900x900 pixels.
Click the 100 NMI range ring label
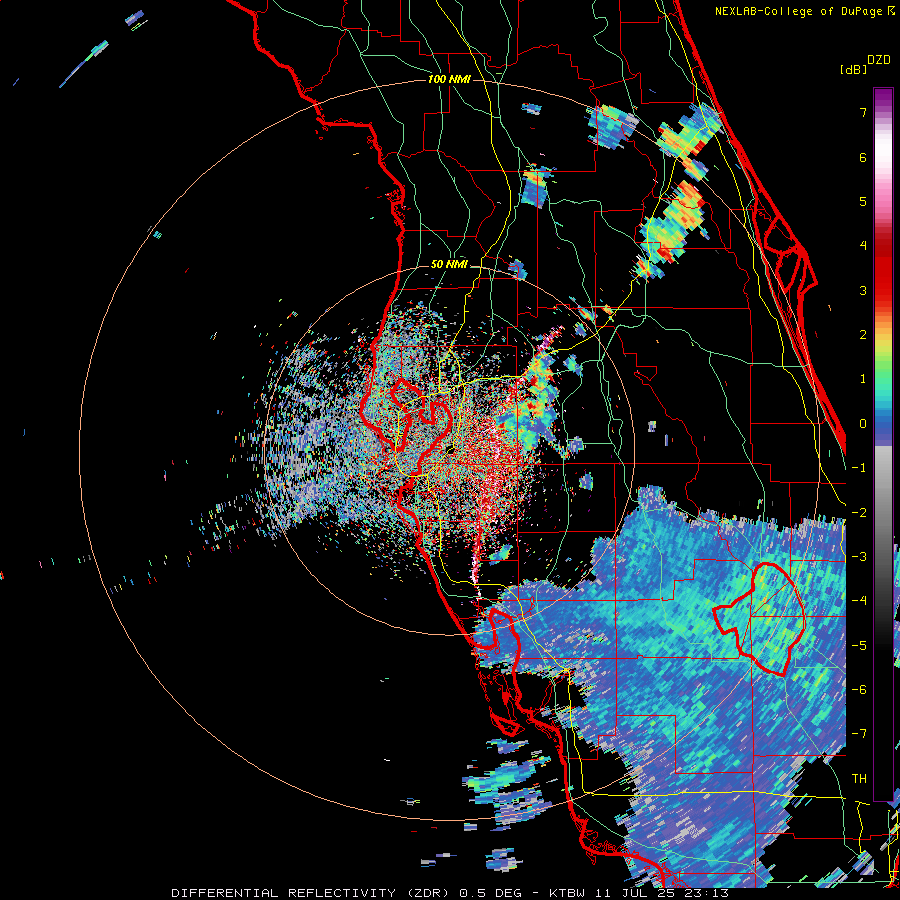coord(449,79)
